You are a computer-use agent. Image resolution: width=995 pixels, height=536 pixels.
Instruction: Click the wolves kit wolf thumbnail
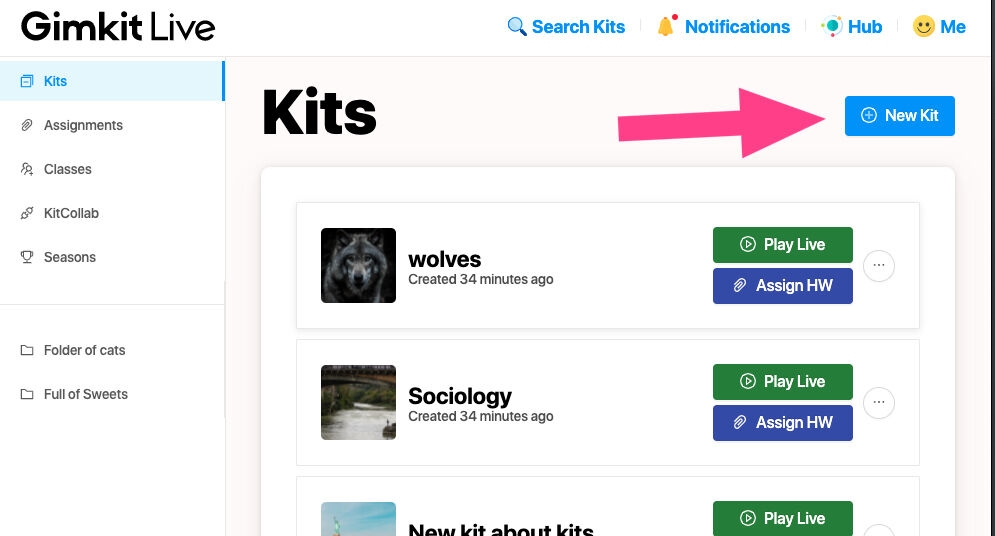[358, 265]
